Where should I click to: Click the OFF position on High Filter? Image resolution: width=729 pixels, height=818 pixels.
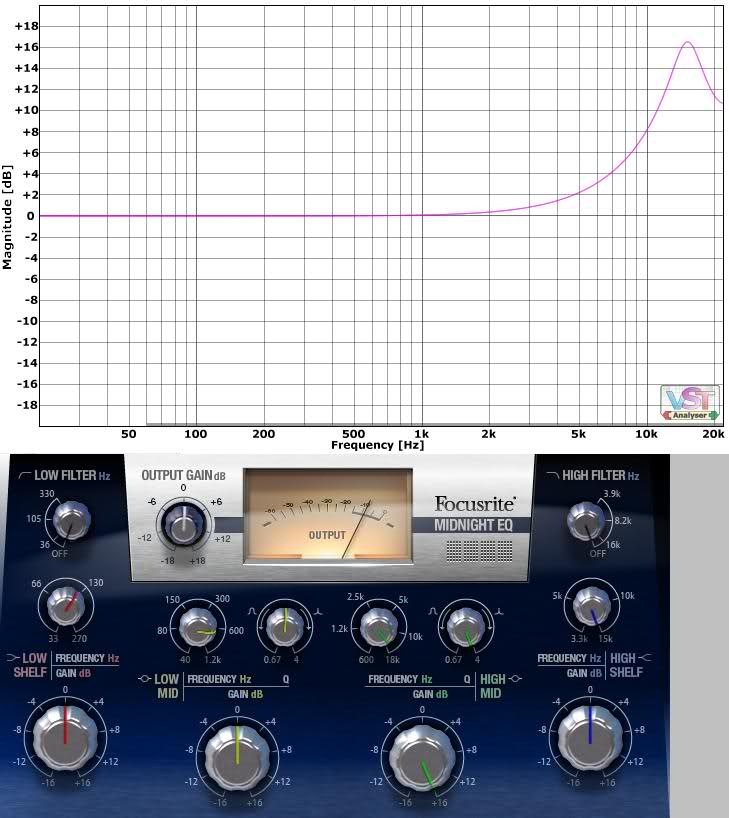click(x=598, y=554)
